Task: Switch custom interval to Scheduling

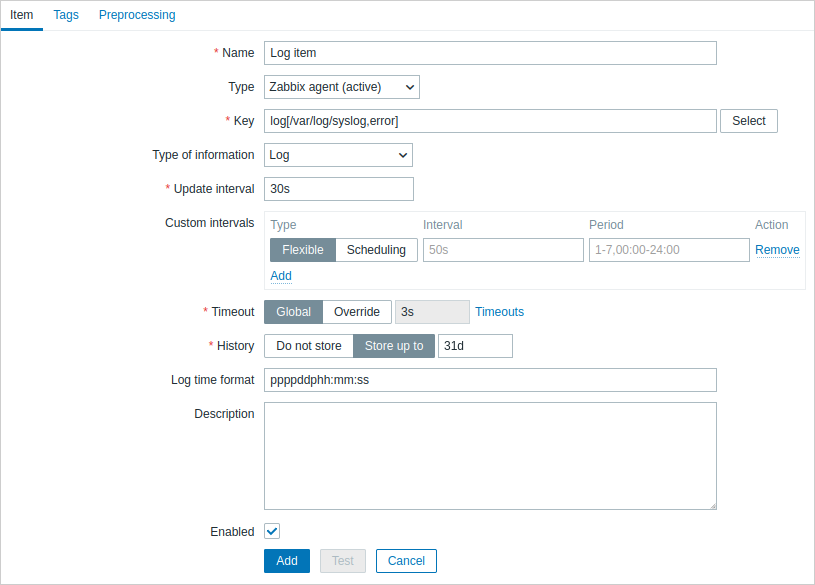Action: (x=376, y=250)
